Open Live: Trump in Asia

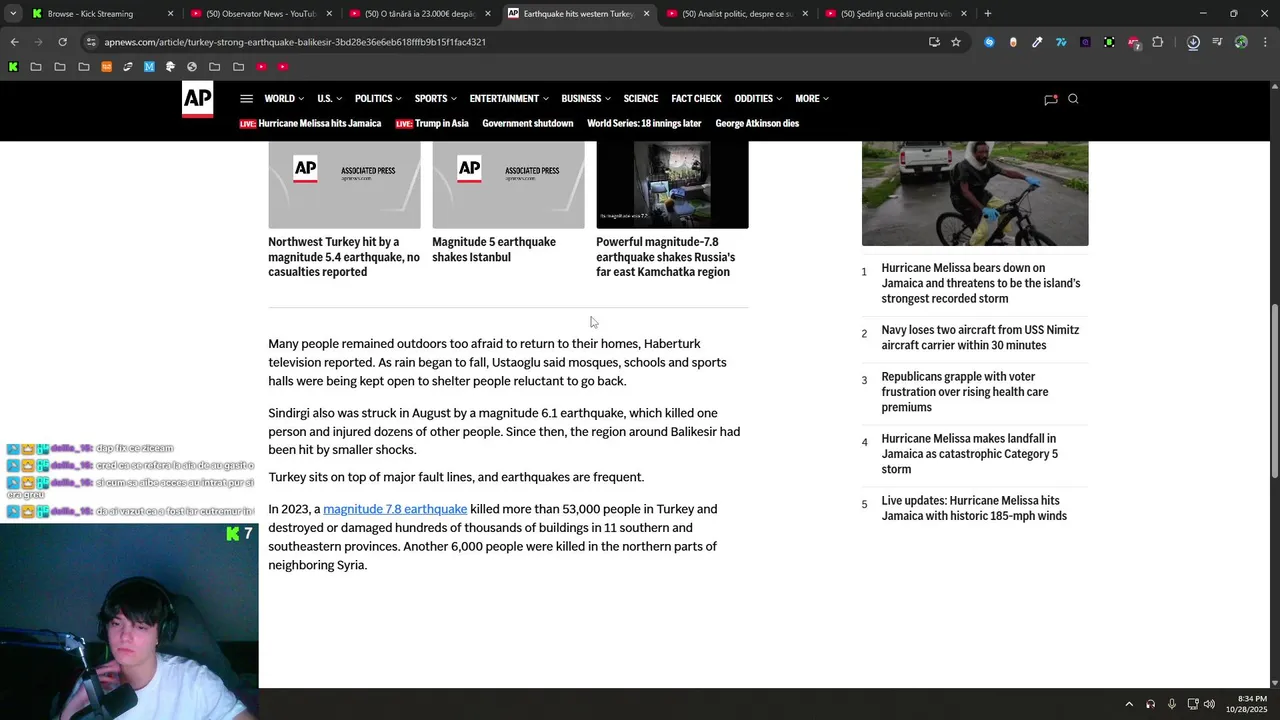coord(432,124)
